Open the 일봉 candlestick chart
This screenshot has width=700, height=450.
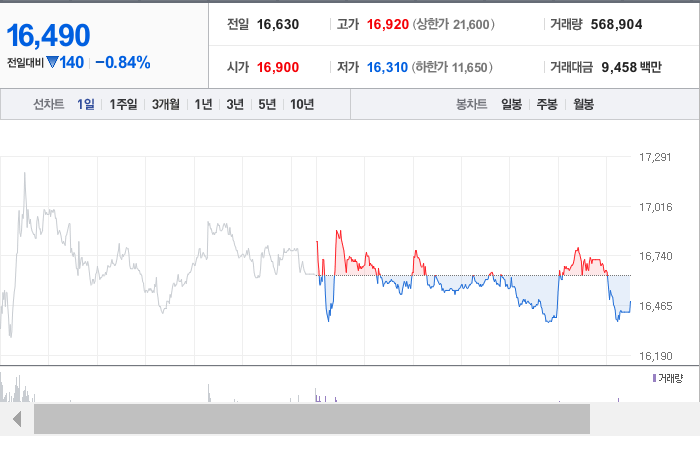pos(512,104)
